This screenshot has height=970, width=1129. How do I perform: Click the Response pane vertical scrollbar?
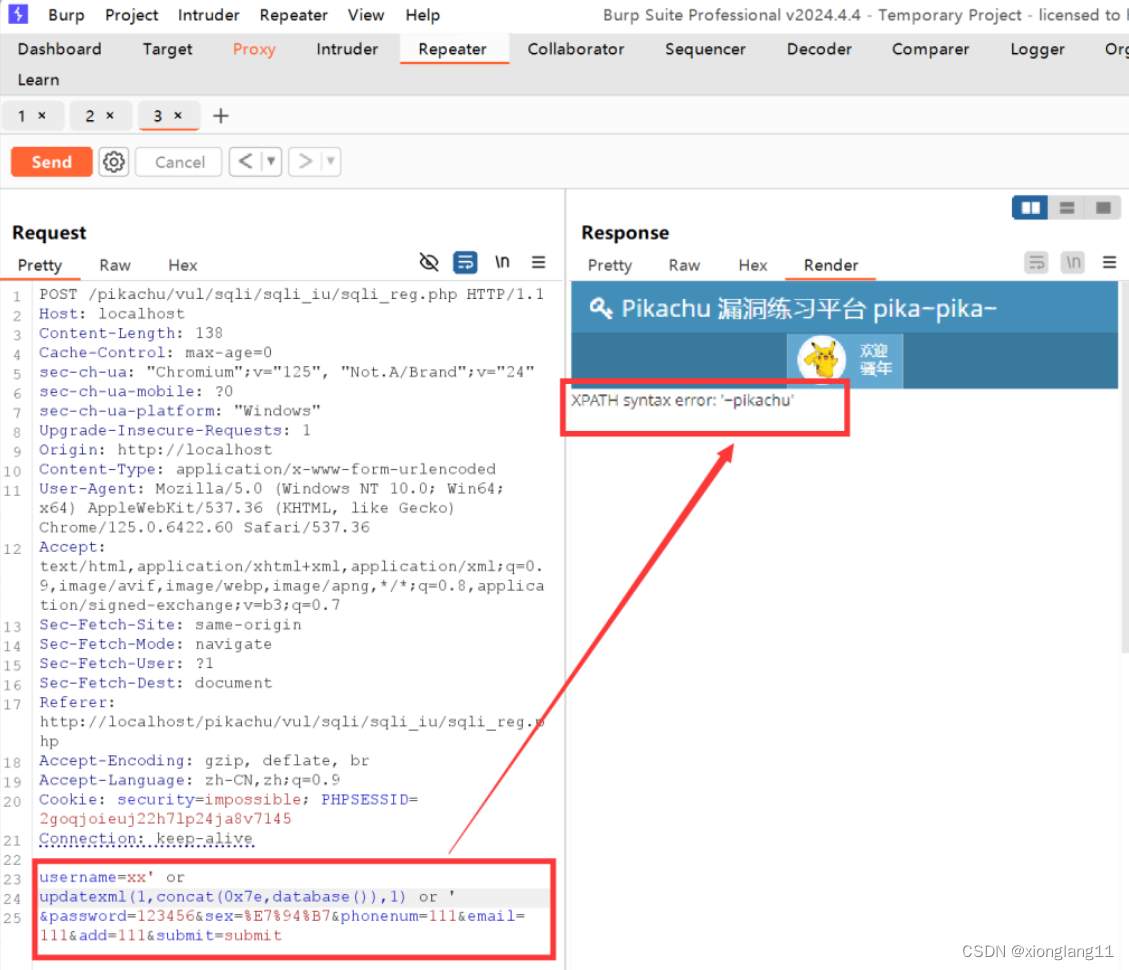click(1123, 468)
